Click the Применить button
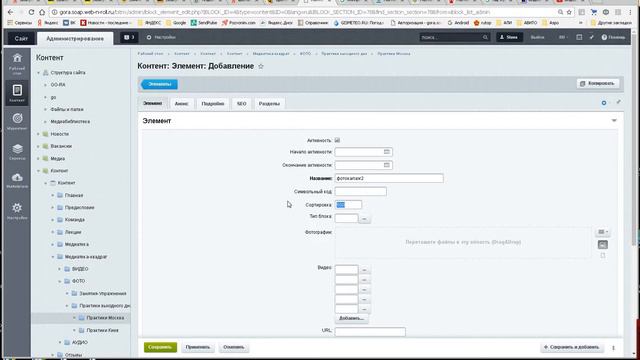Screen dimensions: 640x360 point(198,347)
